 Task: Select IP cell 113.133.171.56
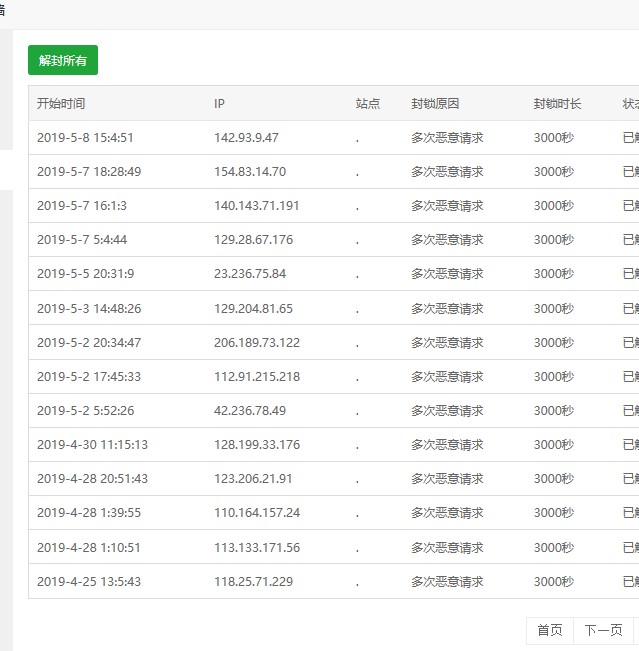(x=257, y=548)
